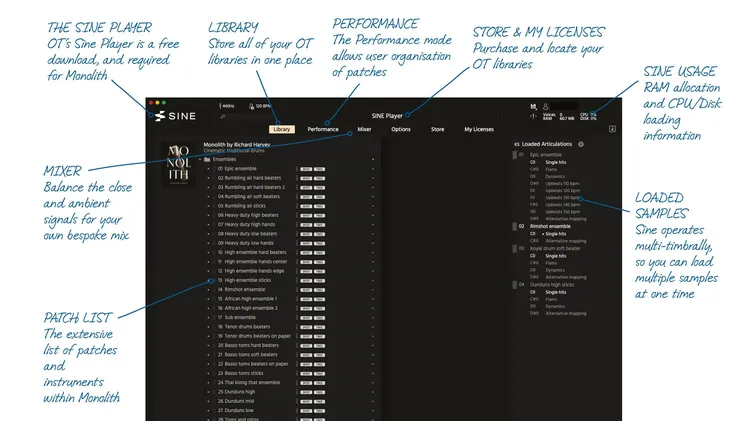
Task: Select patch 11 High ensemble hands center
Action: click(253, 262)
